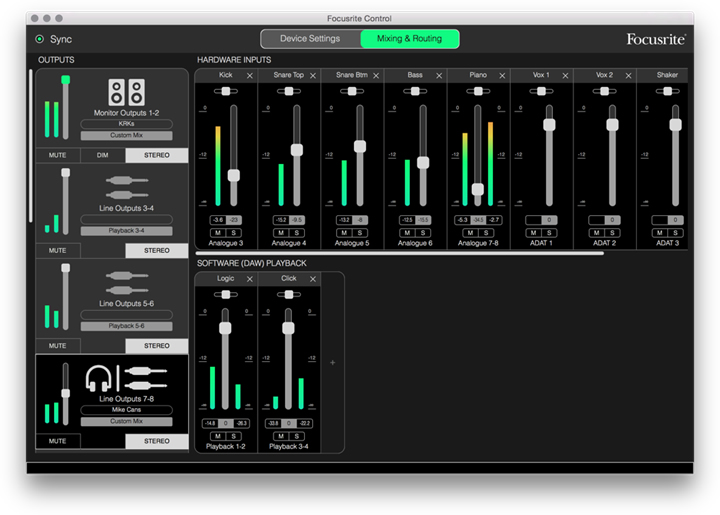This screenshot has width=720, height=515.
Task: Solo the Bass channel on Analogue 6
Action: [422, 232]
